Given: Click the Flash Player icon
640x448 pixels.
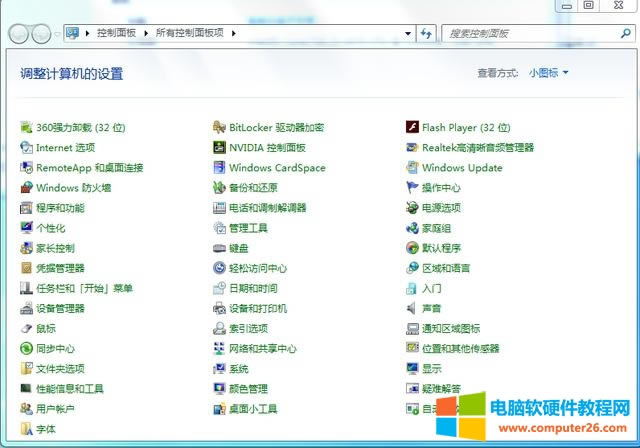Looking at the screenshot, I should [x=412, y=127].
